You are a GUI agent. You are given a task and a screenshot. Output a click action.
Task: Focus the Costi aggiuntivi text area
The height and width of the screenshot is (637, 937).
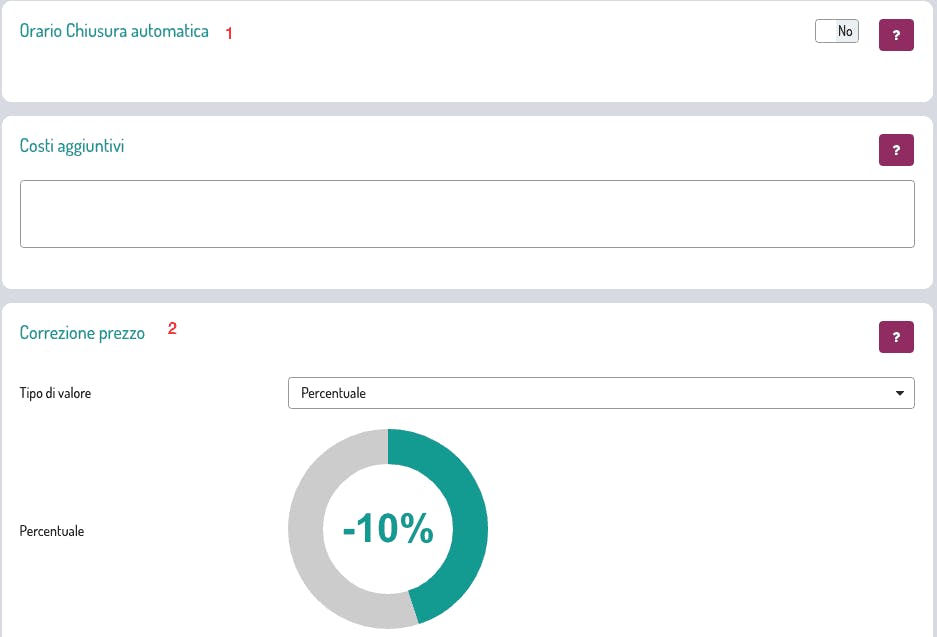pos(467,214)
